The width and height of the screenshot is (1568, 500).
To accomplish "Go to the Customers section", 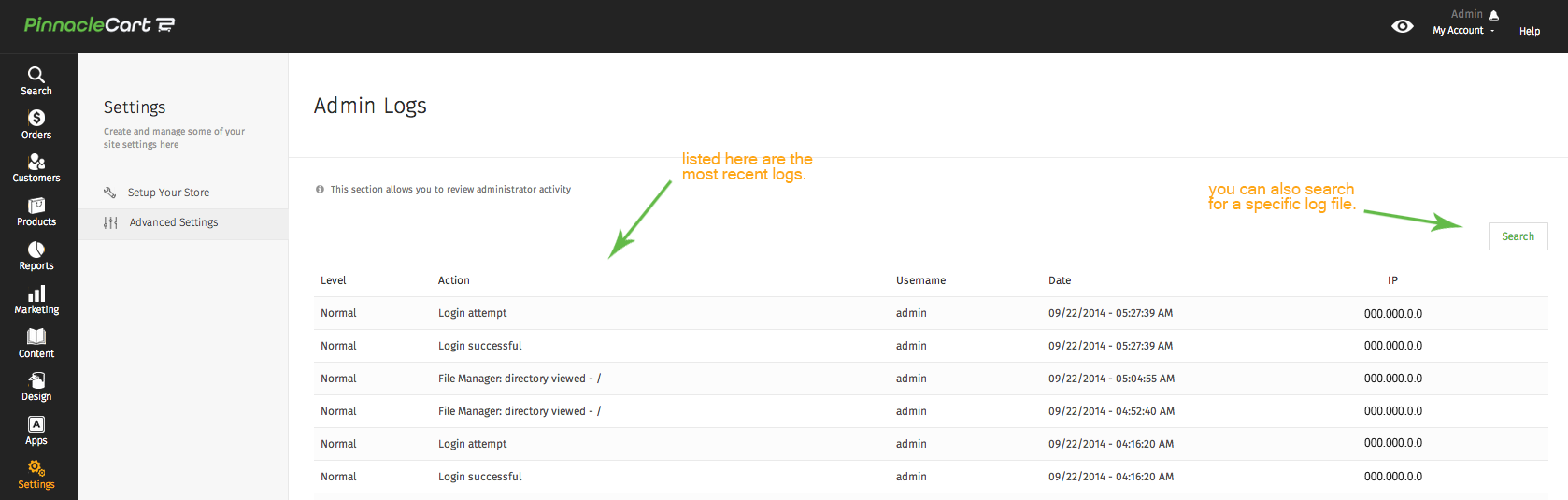I will (36, 168).
